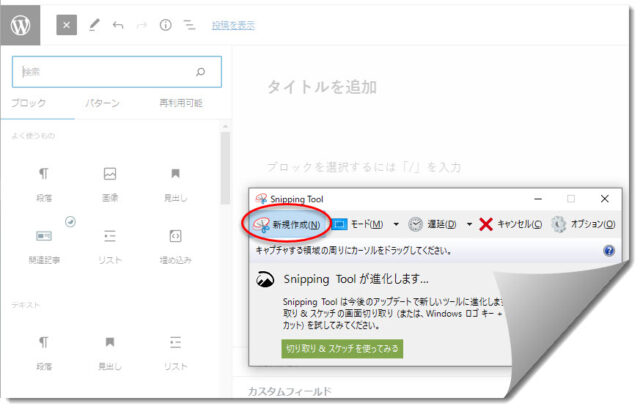The image size is (640, 409).
Task: Insert the 関連記事 block
Action: click(x=44, y=247)
